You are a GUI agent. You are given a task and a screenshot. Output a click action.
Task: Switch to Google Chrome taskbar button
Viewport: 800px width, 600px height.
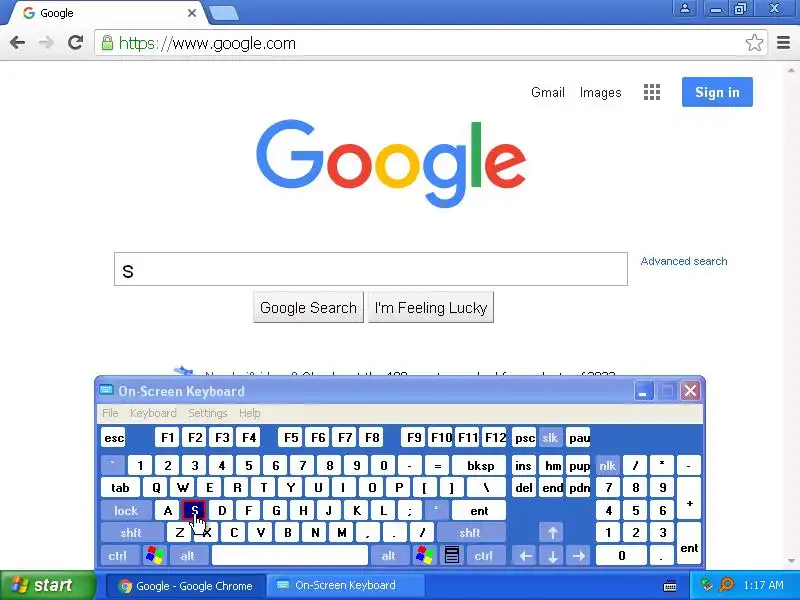coord(186,586)
